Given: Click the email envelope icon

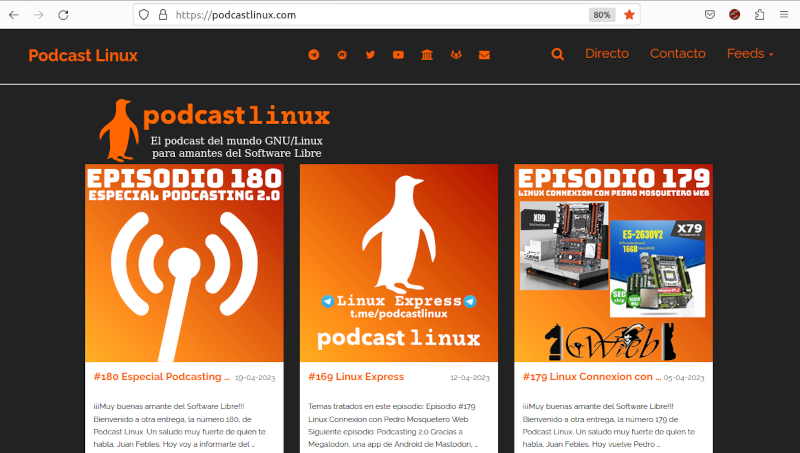Looking at the screenshot, I should [x=484, y=55].
